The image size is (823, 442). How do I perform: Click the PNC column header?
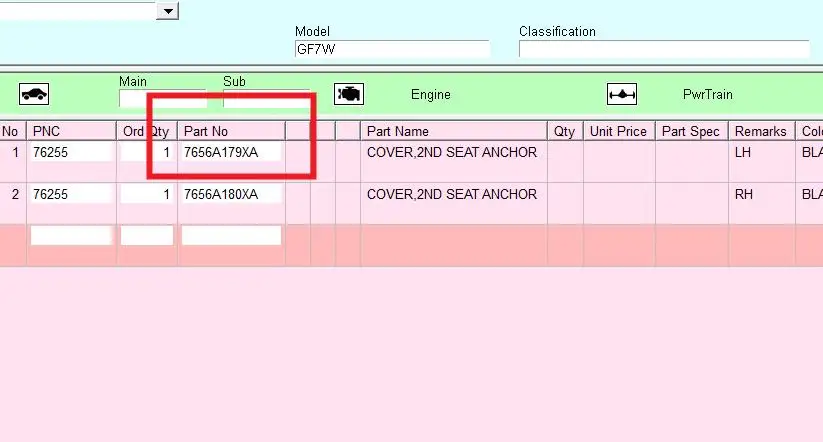47,131
